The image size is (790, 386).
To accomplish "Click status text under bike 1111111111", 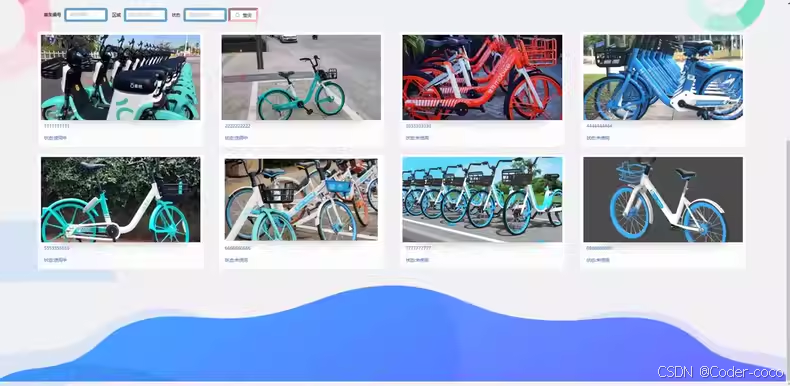I will tap(55, 138).
